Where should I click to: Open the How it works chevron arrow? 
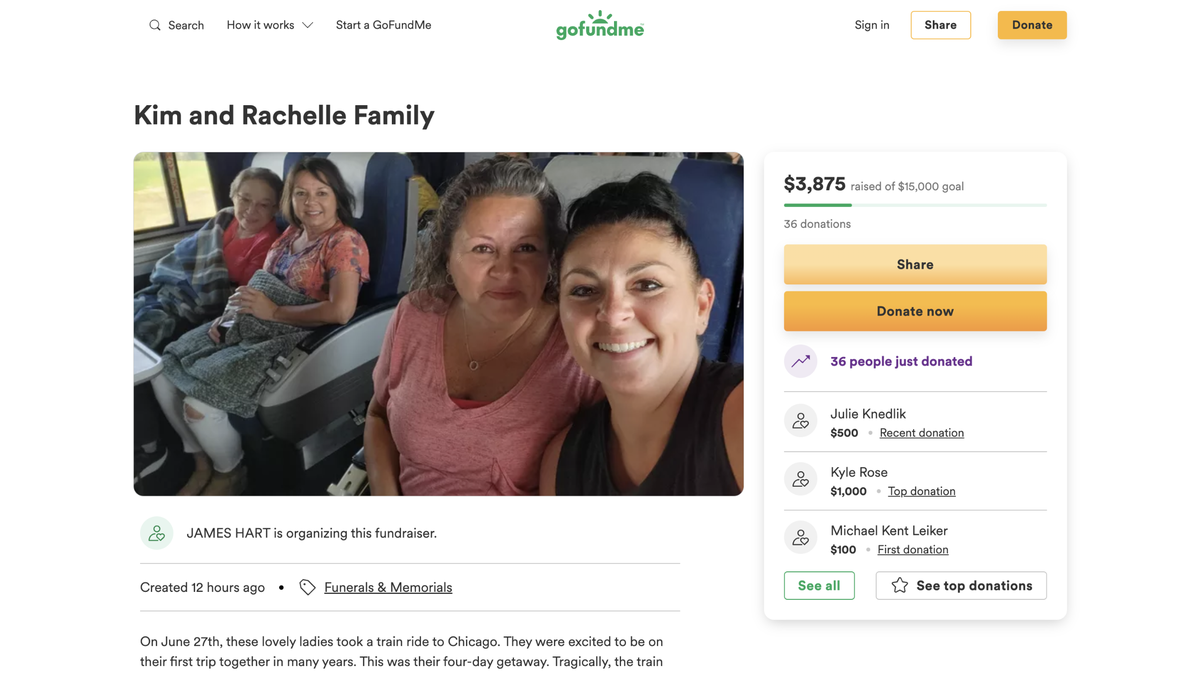pyautogui.click(x=307, y=24)
